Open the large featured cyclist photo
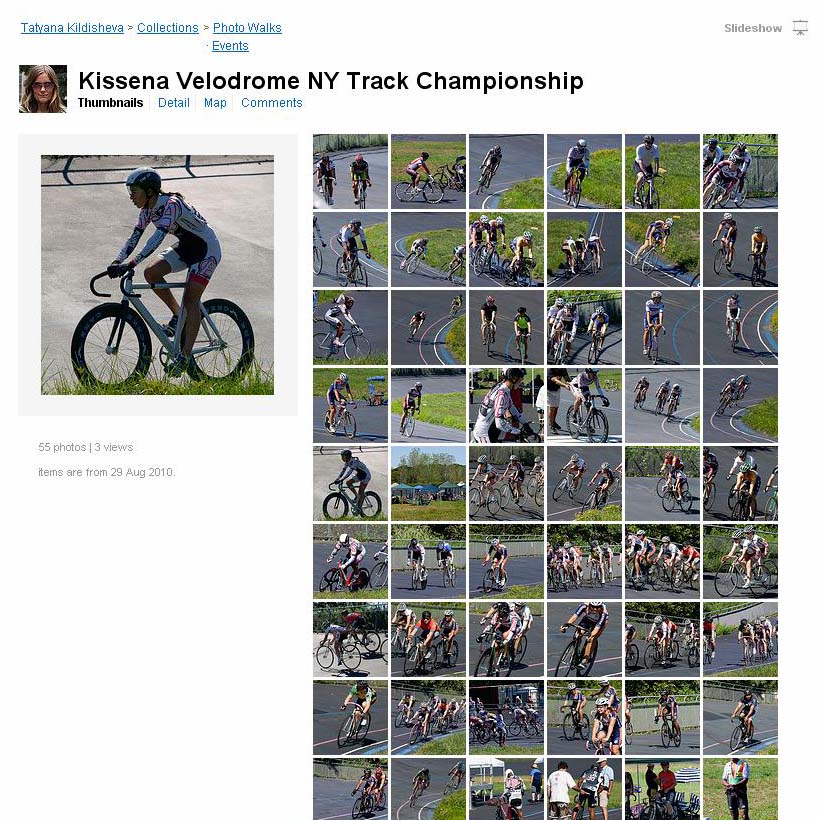 [x=157, y=275]
